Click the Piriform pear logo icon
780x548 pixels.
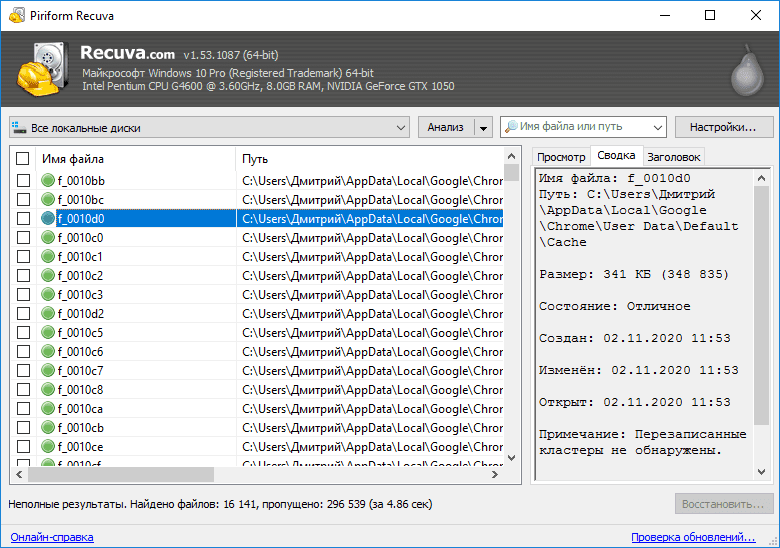(747, 70)
